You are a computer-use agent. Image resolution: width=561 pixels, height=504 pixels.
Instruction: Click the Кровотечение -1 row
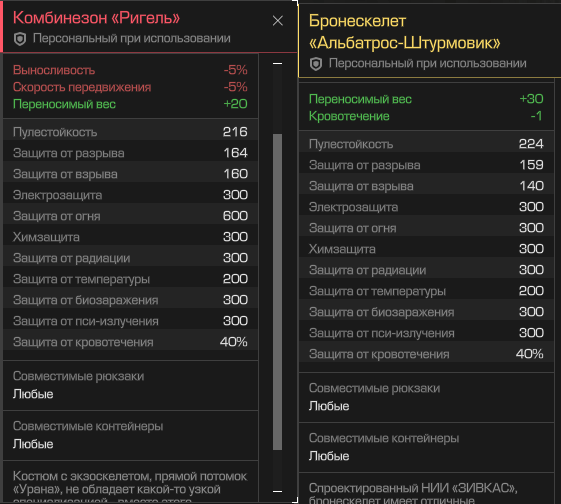click(x=426, y=116)
